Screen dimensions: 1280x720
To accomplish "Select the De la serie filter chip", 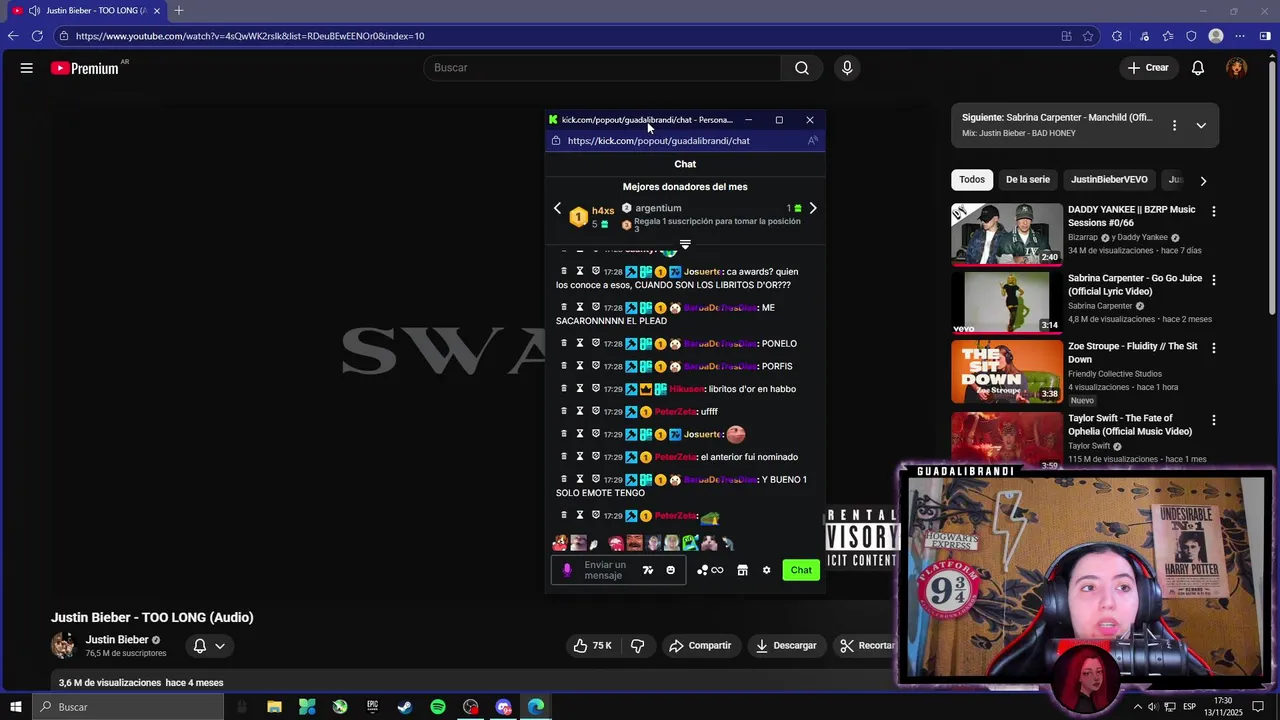I will (x=1027, y=180).
